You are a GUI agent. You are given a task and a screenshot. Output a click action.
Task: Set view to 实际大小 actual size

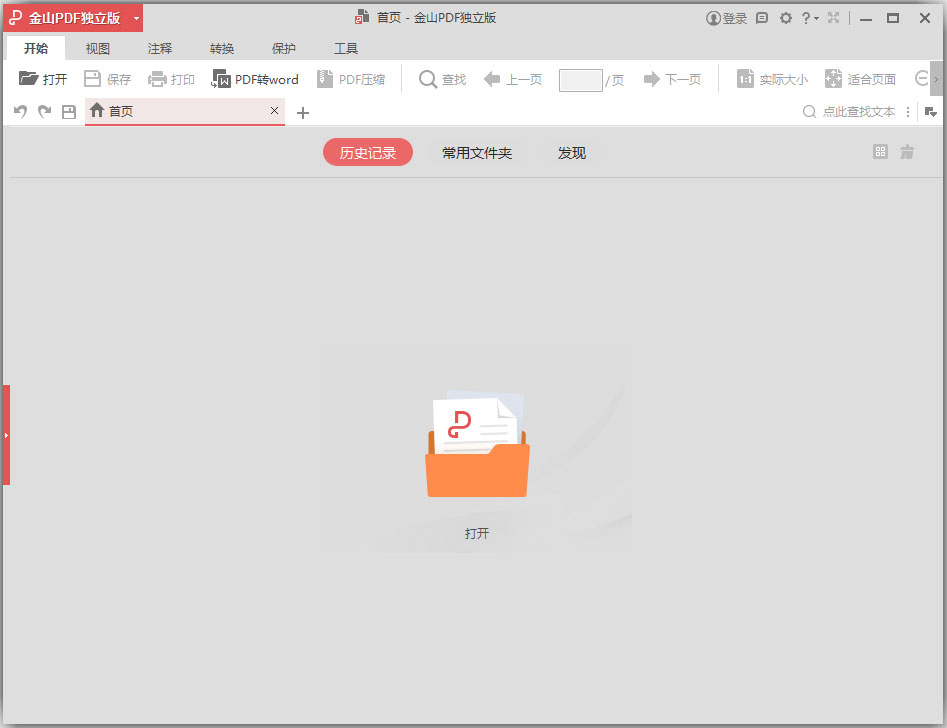click(x=772, y=79)
